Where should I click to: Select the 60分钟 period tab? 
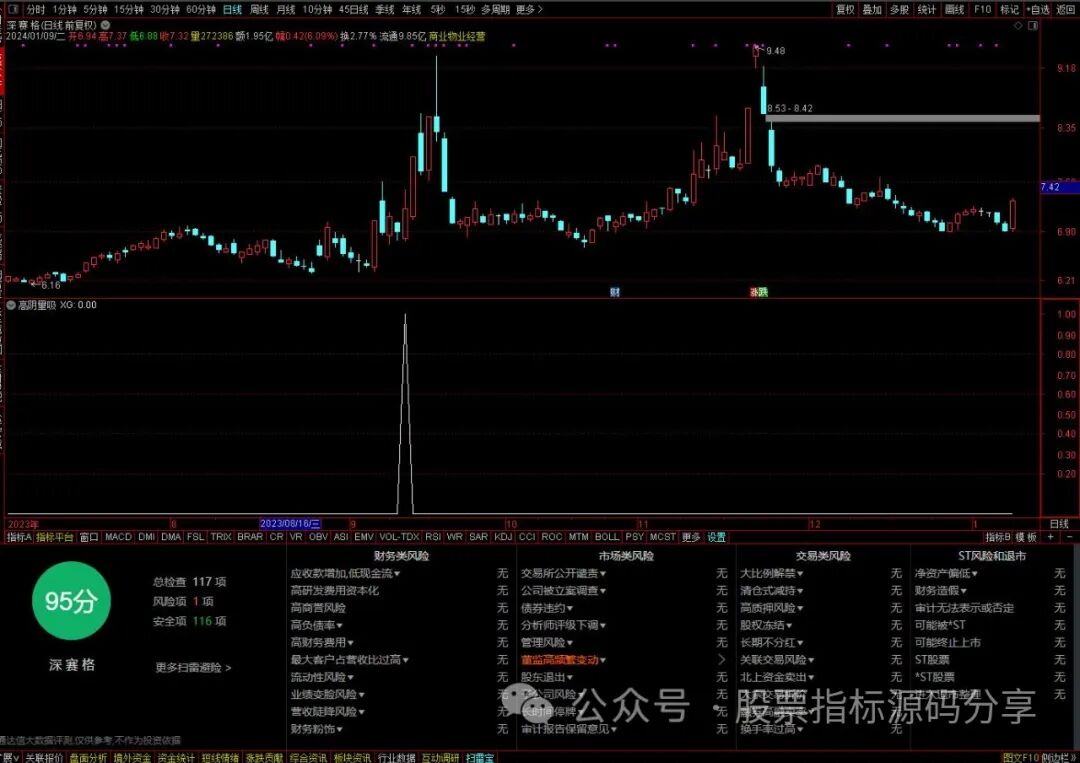tap(200, 10)
